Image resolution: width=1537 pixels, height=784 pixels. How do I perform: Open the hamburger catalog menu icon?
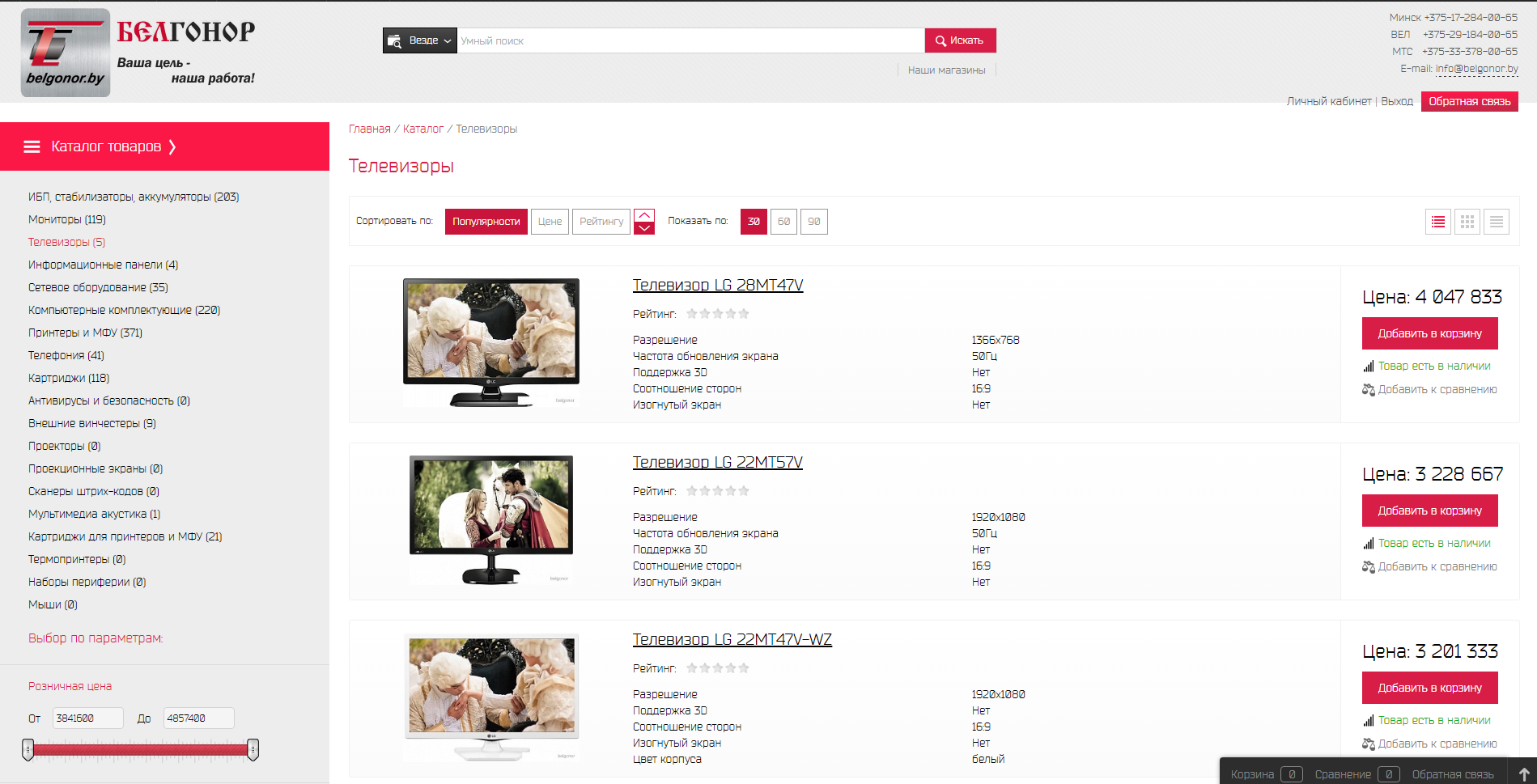(x=32, y=146)
